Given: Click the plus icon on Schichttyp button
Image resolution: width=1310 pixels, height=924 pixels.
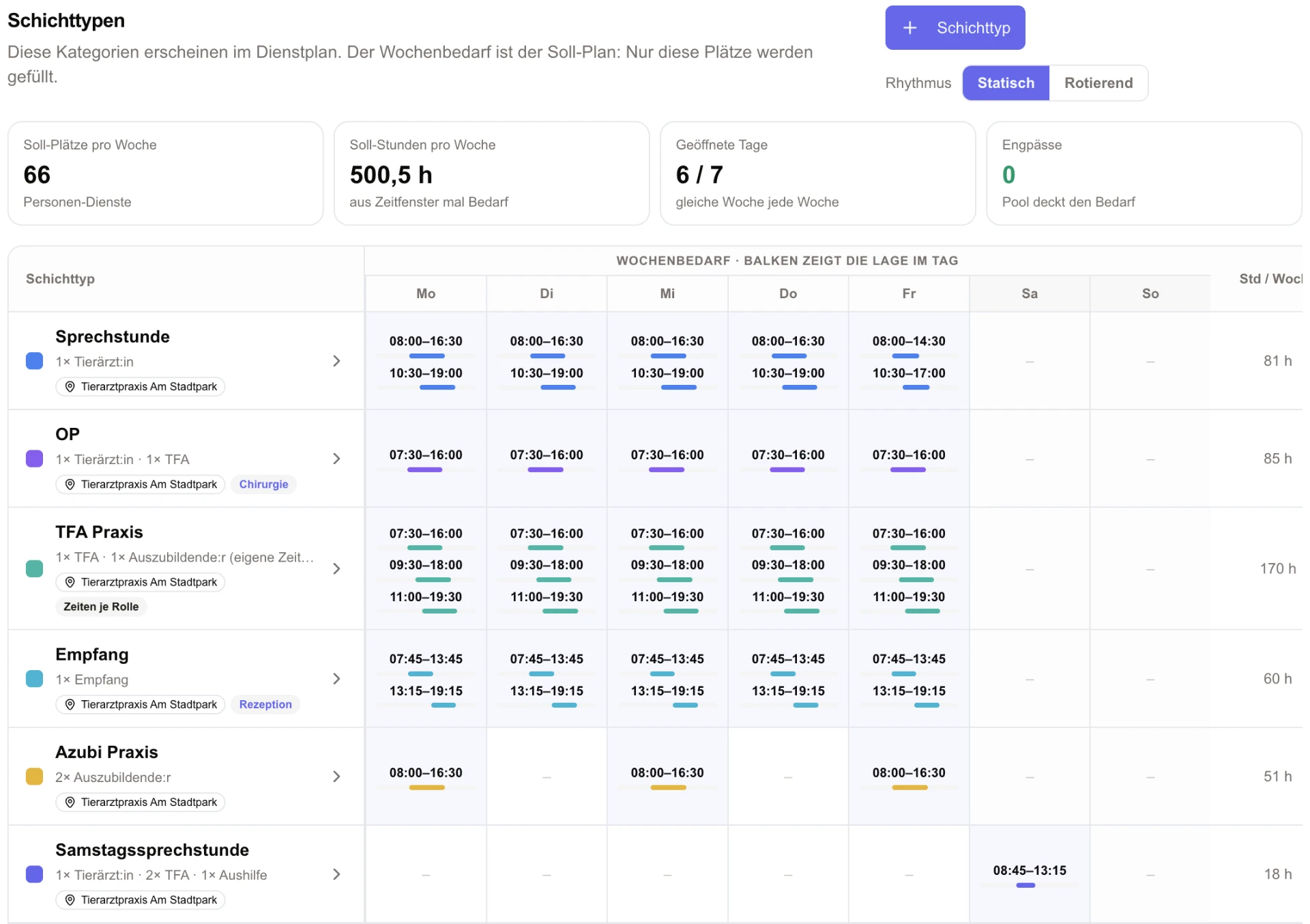Looking at the screenshot, I should (909, 28).
